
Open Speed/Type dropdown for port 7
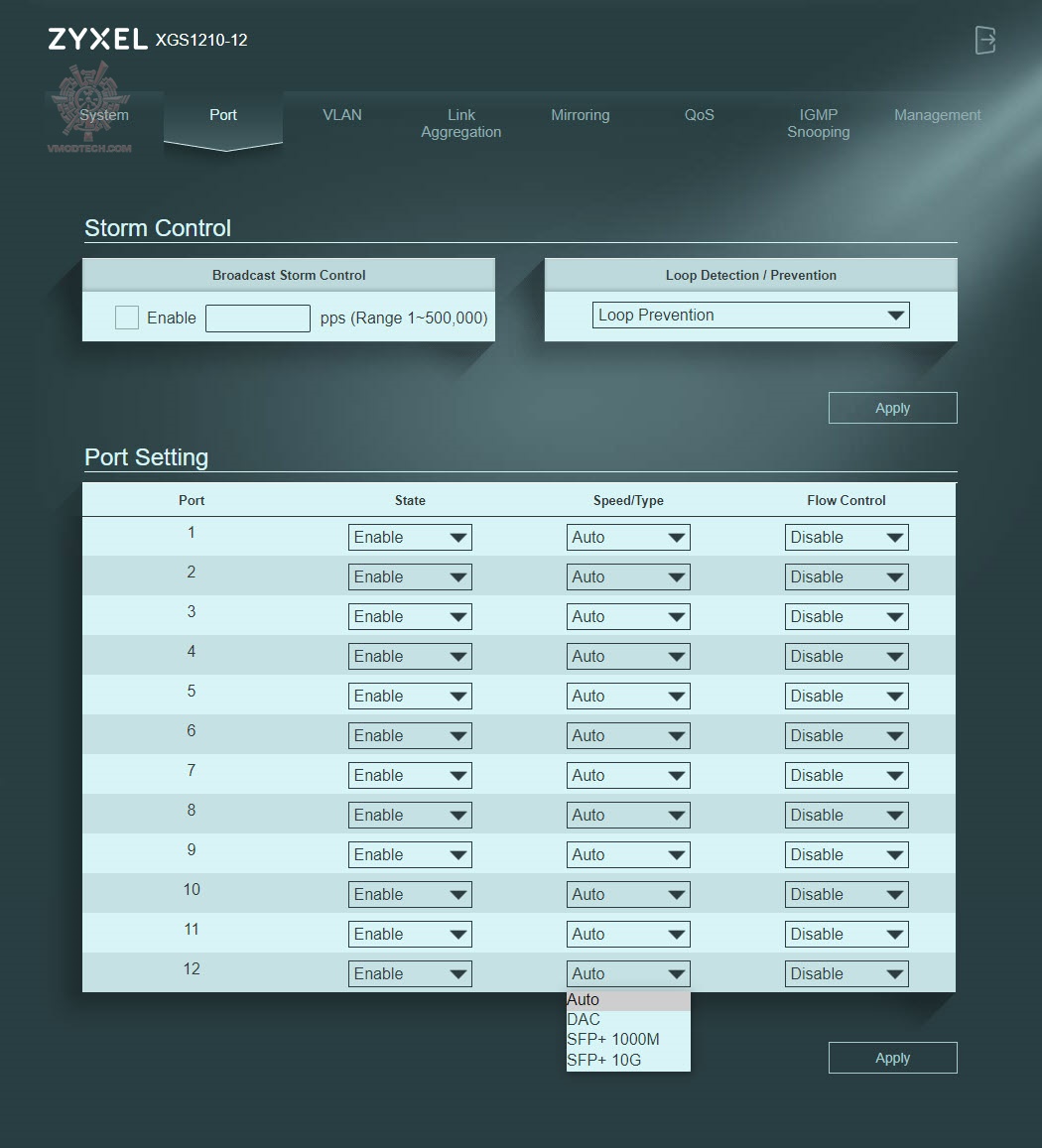(x=628, y=775)
